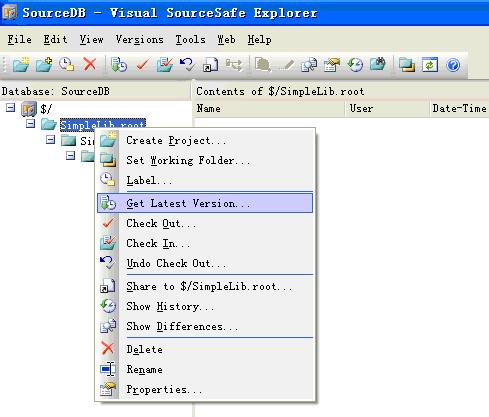Choose Properties from context menu

(x=205, y=389)
